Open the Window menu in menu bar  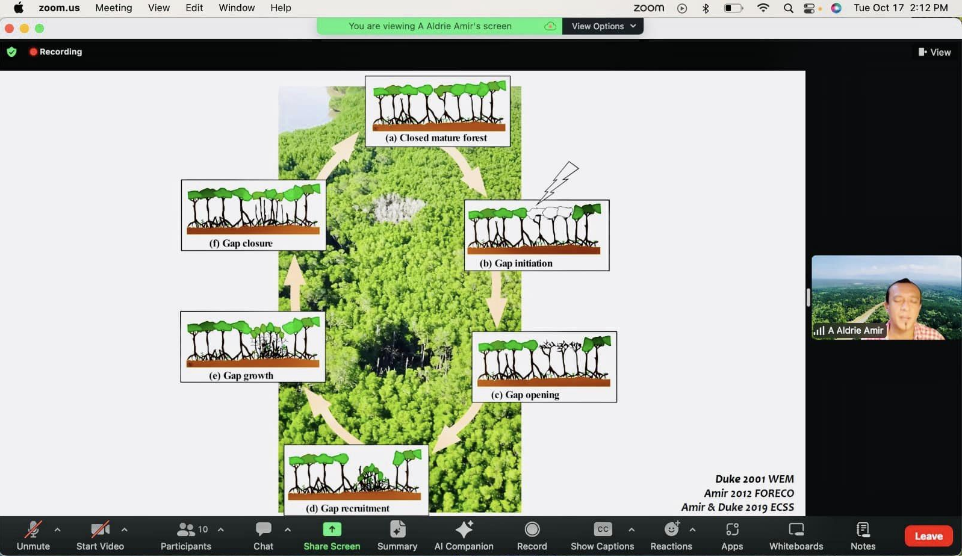click(x=236, y=8)
